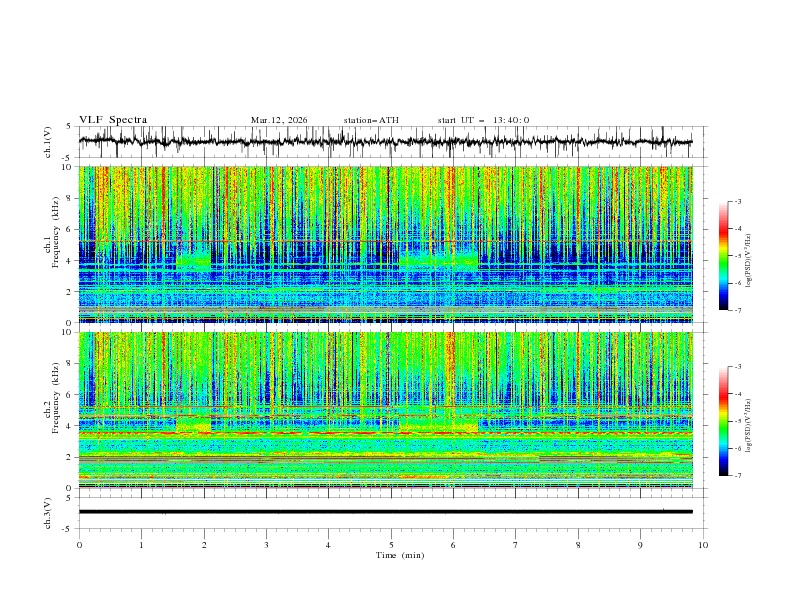Click the ch.1 spectrogram panel
Image resolution: width=792 pixels, height=612 pixels.
[385, 244]
